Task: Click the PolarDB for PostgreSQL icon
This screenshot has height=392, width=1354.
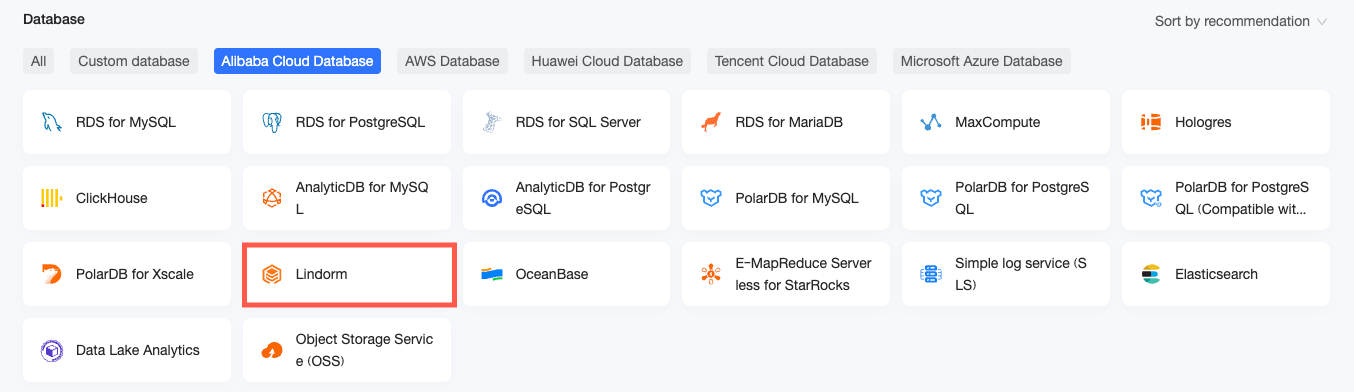Action: 931,198
